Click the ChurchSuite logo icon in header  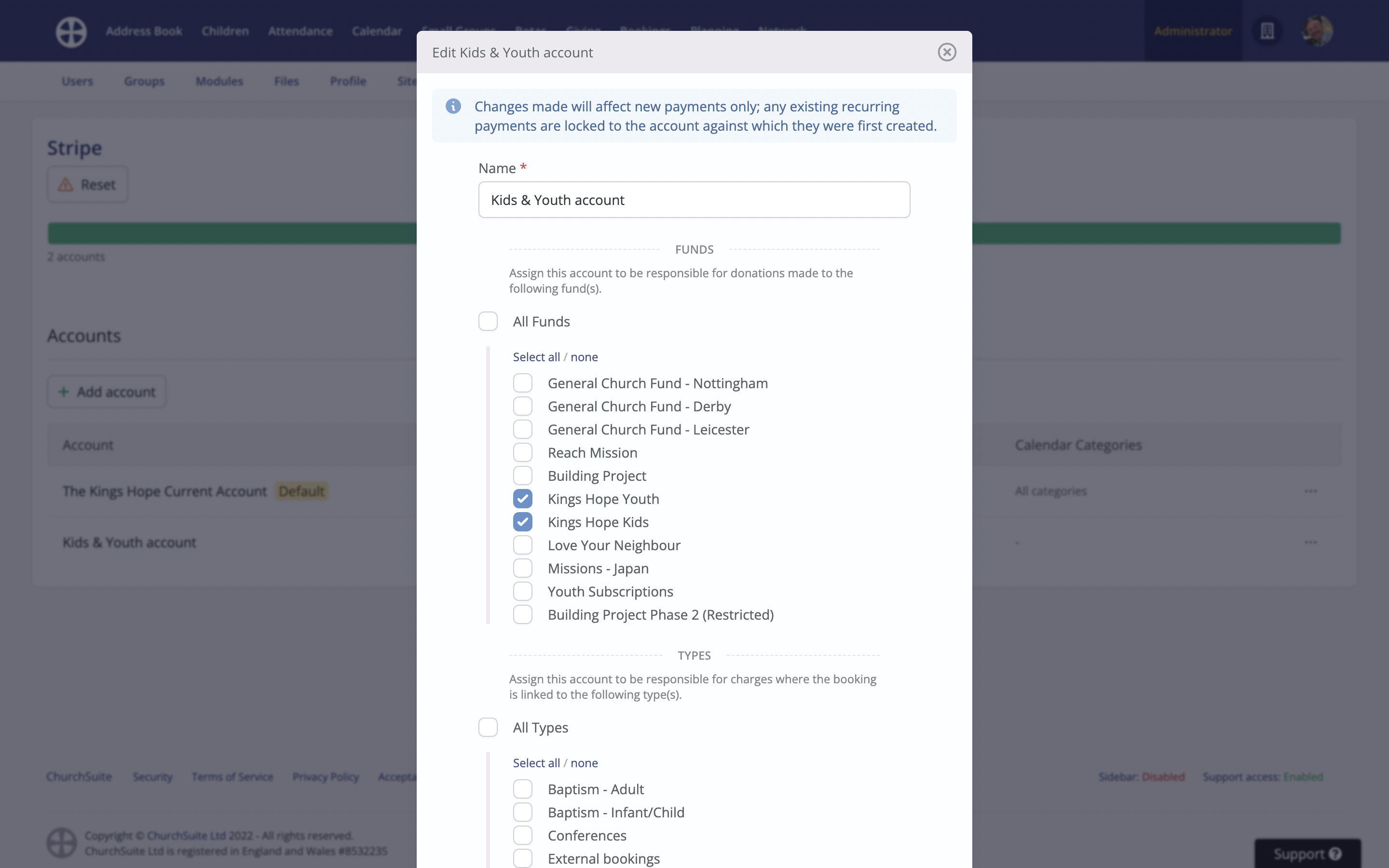[71, 31]
